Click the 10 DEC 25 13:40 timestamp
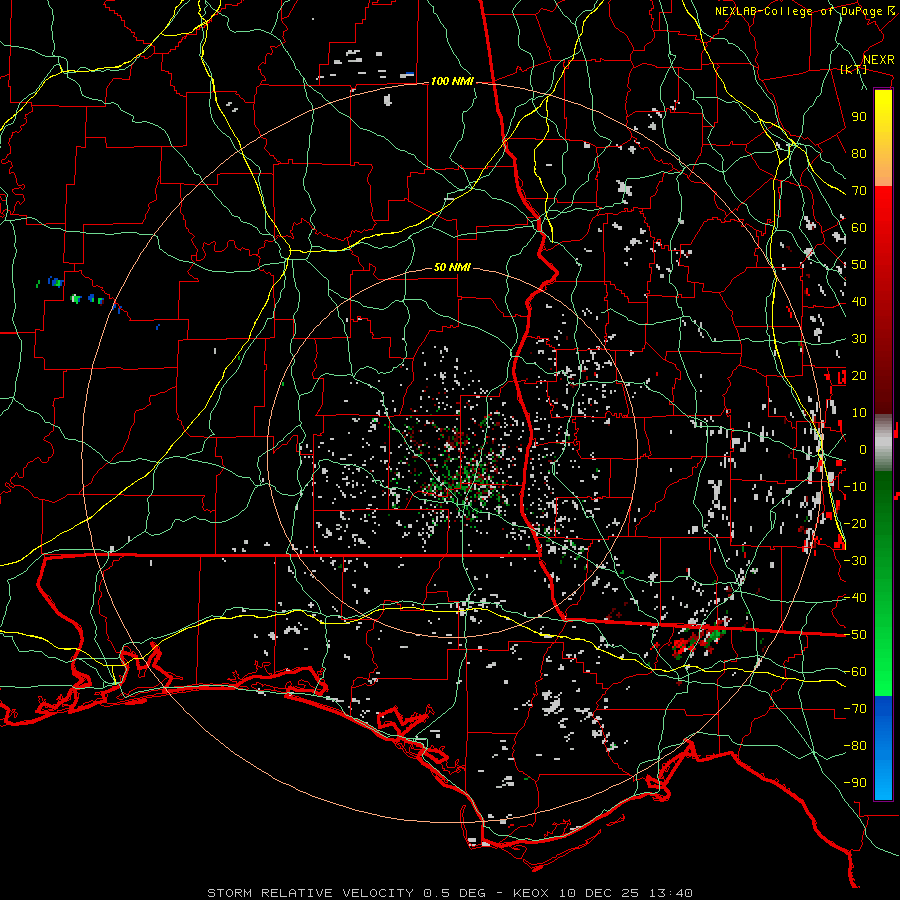Screen dimensions: 900x900 [624, 893]
